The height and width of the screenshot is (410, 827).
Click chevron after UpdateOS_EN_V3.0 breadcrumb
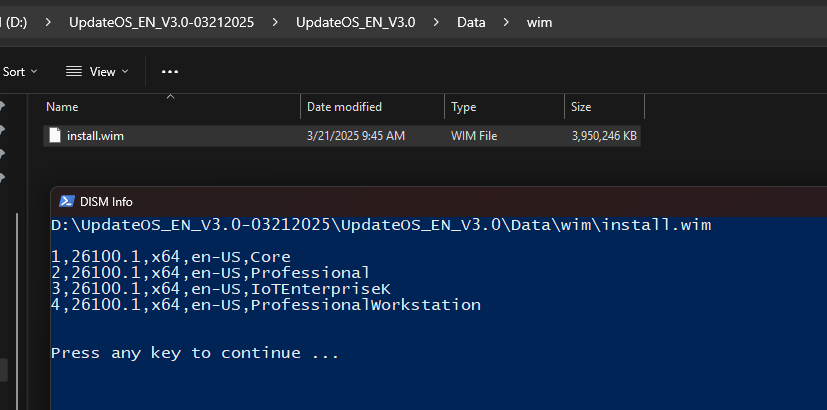[436, 22]
